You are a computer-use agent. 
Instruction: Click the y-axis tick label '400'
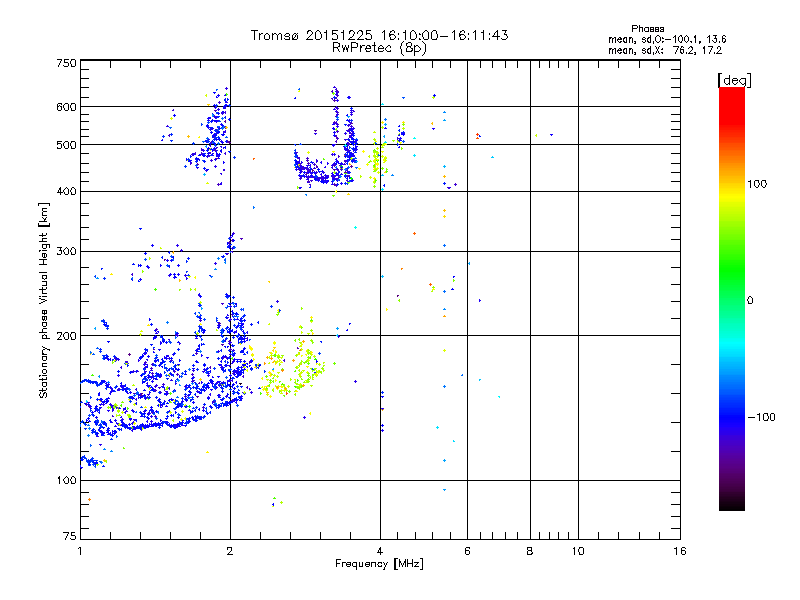67,191
